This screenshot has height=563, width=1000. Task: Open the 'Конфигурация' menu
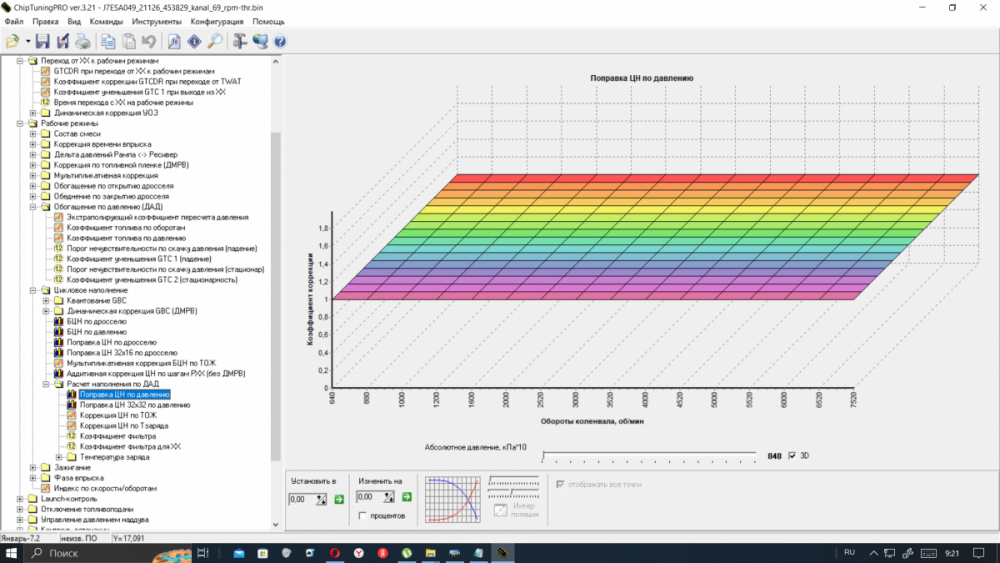pyautogui.click(x=217, y=20)
